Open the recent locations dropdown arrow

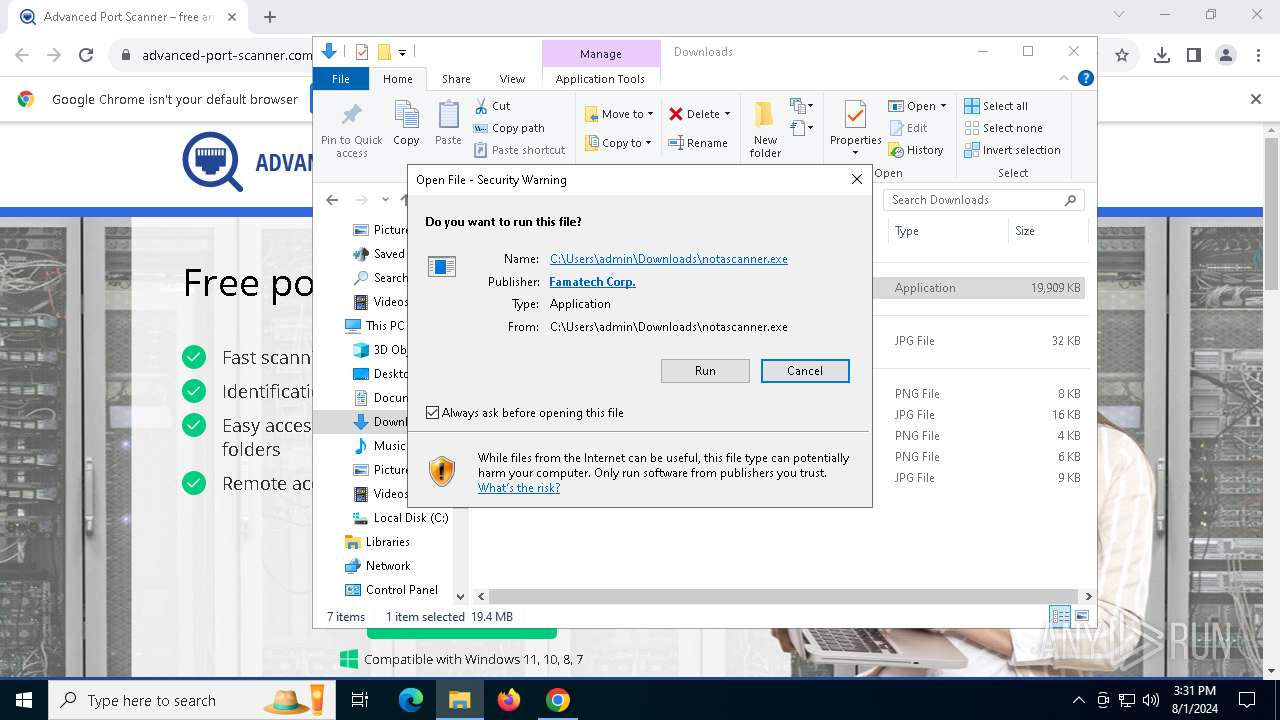point(385,200)
